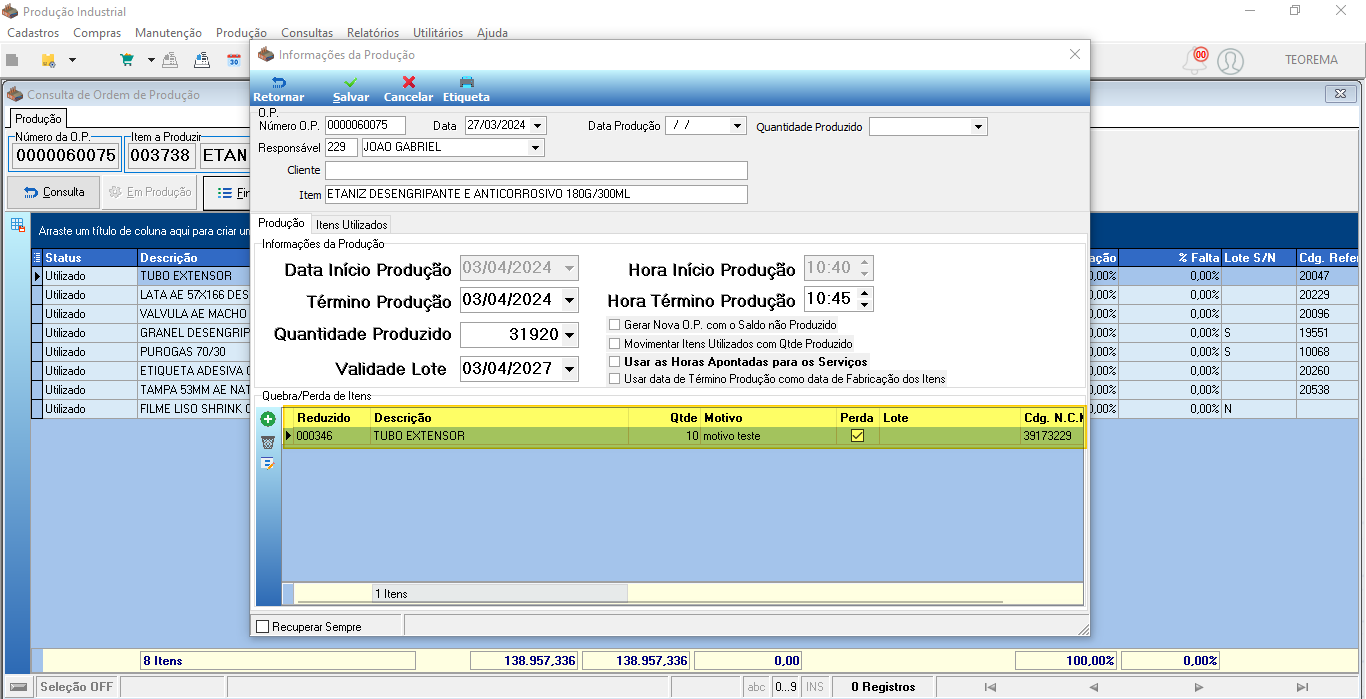Click the Retornar toolbar icon

pos(279,83)
